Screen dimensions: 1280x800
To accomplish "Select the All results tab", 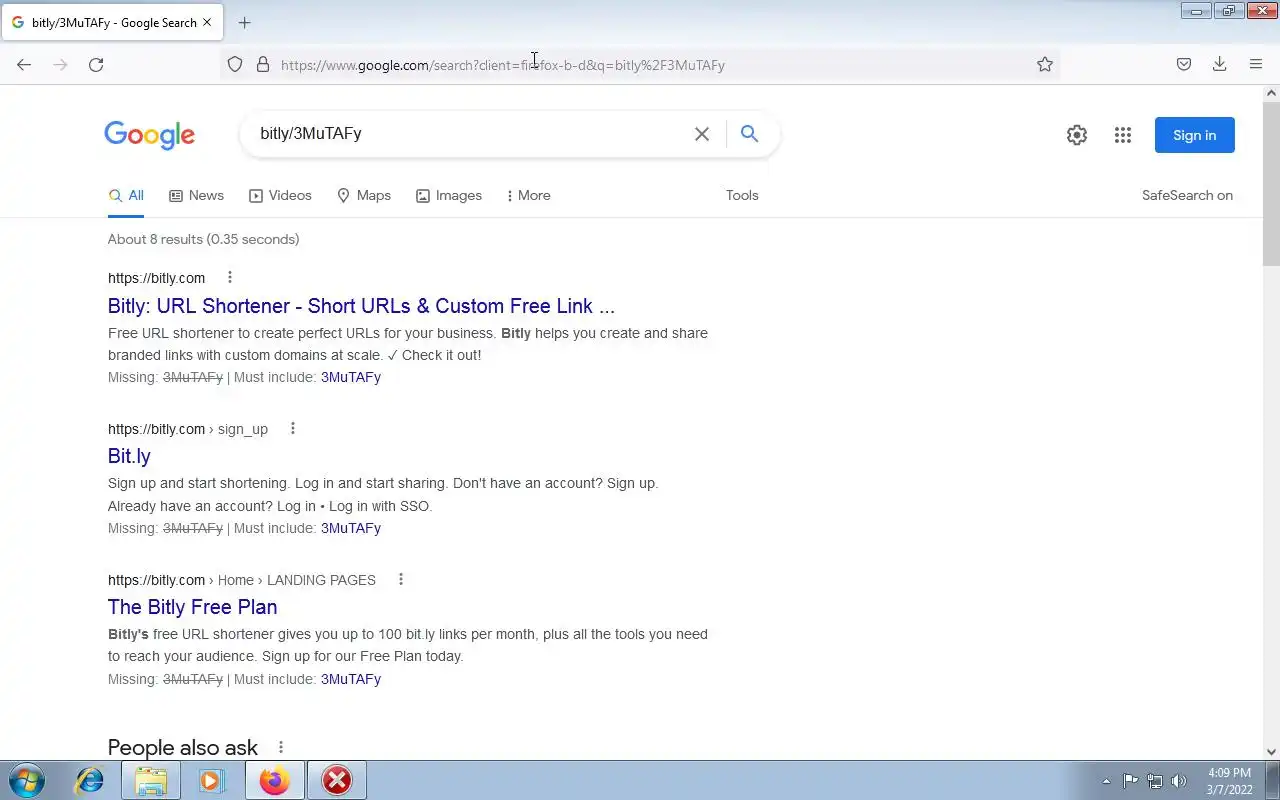I will [126, 196].
